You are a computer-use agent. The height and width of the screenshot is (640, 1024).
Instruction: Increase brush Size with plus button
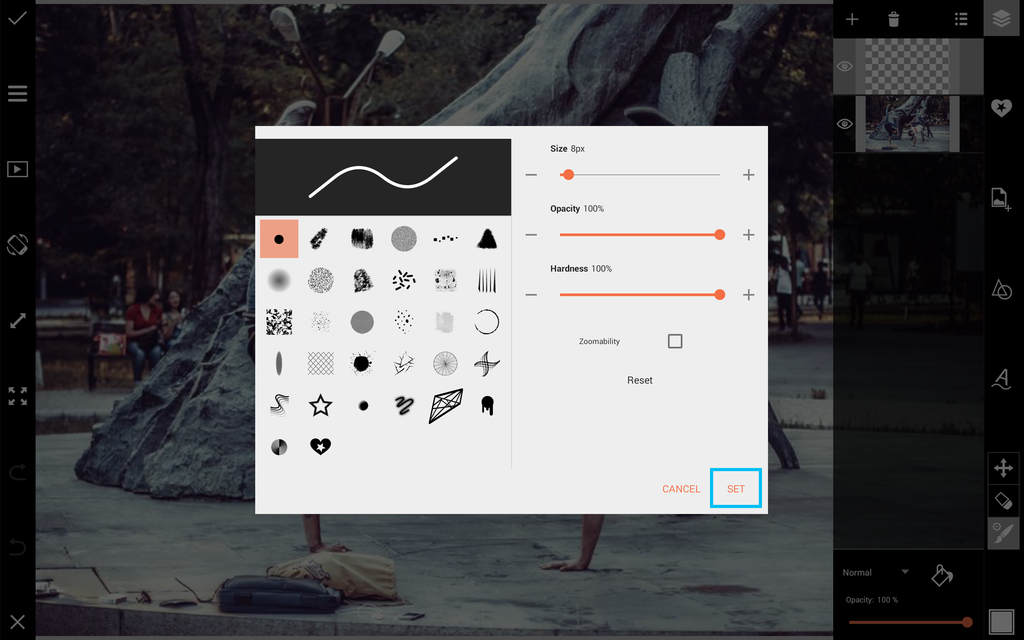[748, 174]
